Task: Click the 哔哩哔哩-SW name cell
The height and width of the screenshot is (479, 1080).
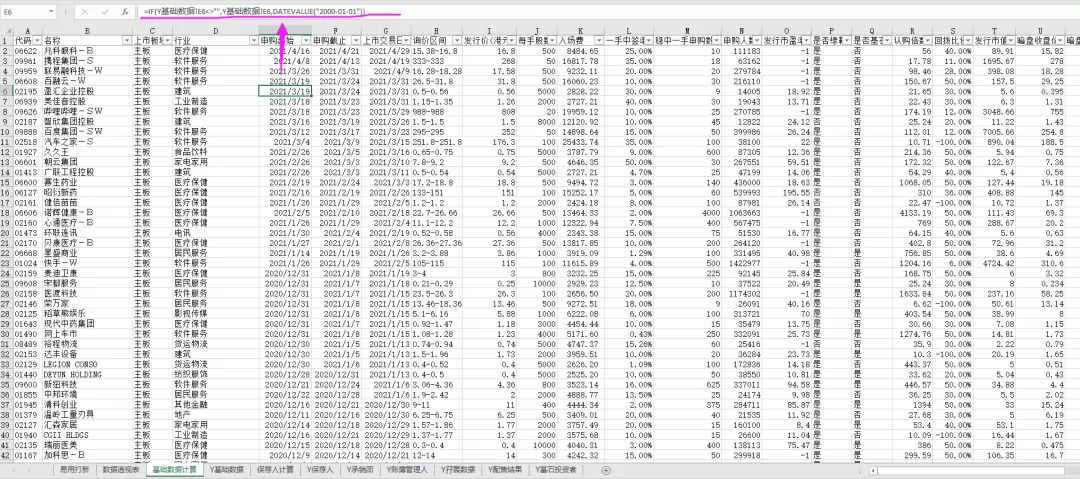Action: point(87,111)
